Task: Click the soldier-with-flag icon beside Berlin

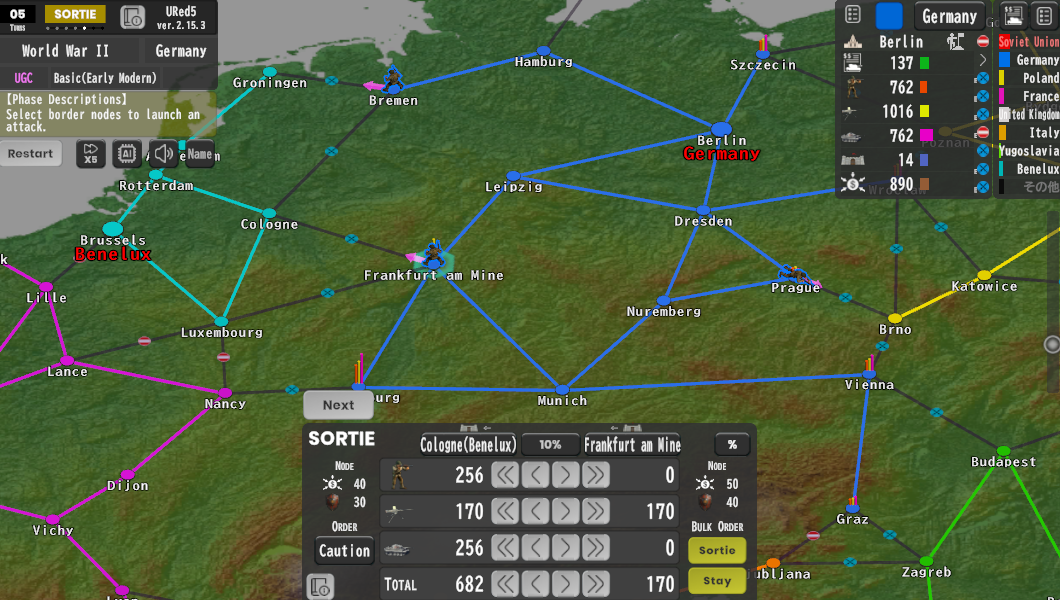Action: 955,41
